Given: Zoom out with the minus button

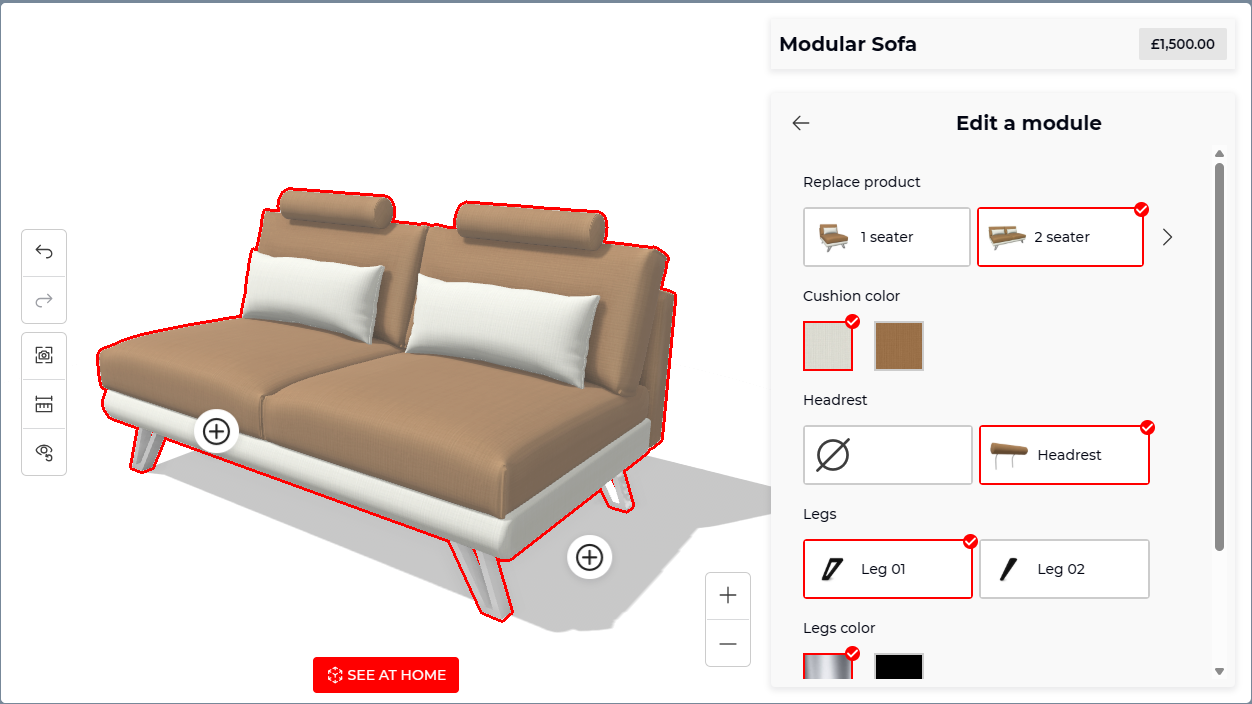Looking at the screenshot, I should tap(728, 643).
